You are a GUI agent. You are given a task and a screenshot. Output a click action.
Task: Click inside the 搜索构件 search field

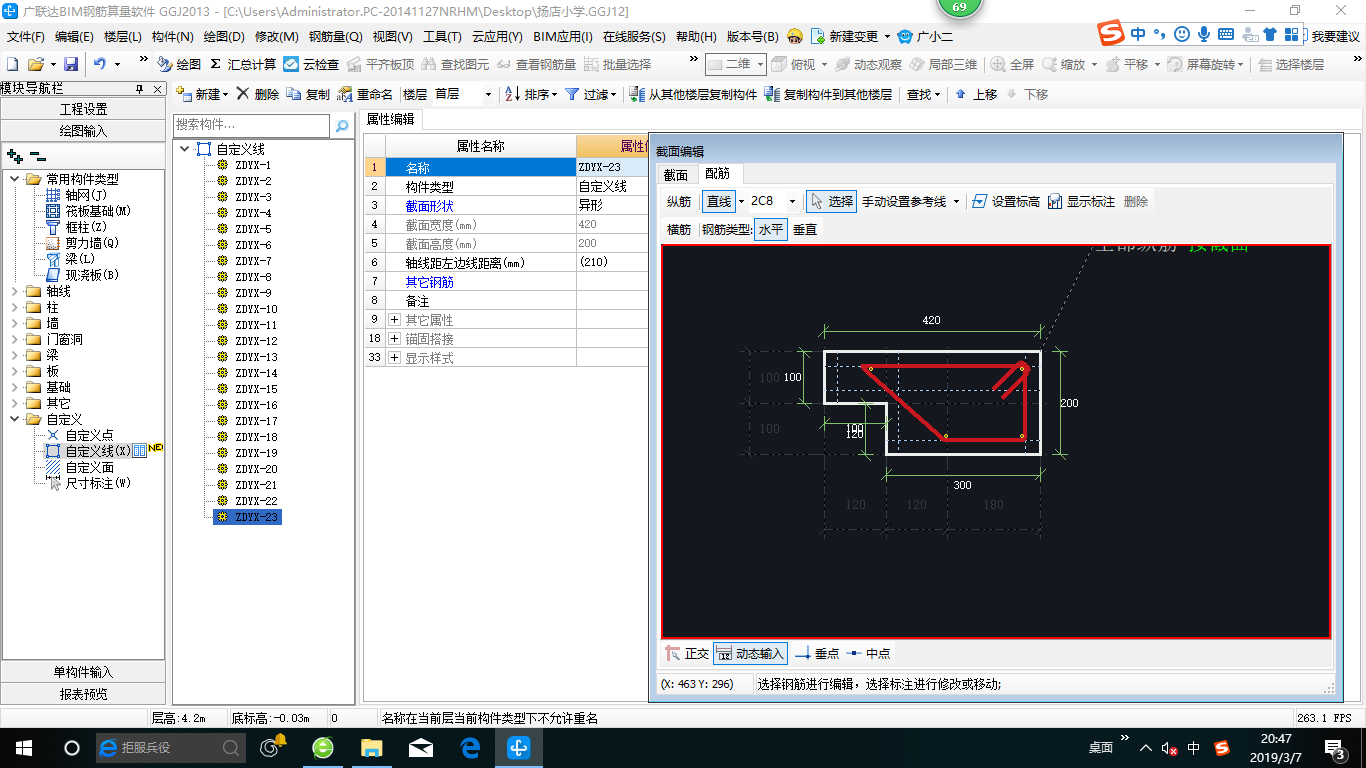pos(251,125)
